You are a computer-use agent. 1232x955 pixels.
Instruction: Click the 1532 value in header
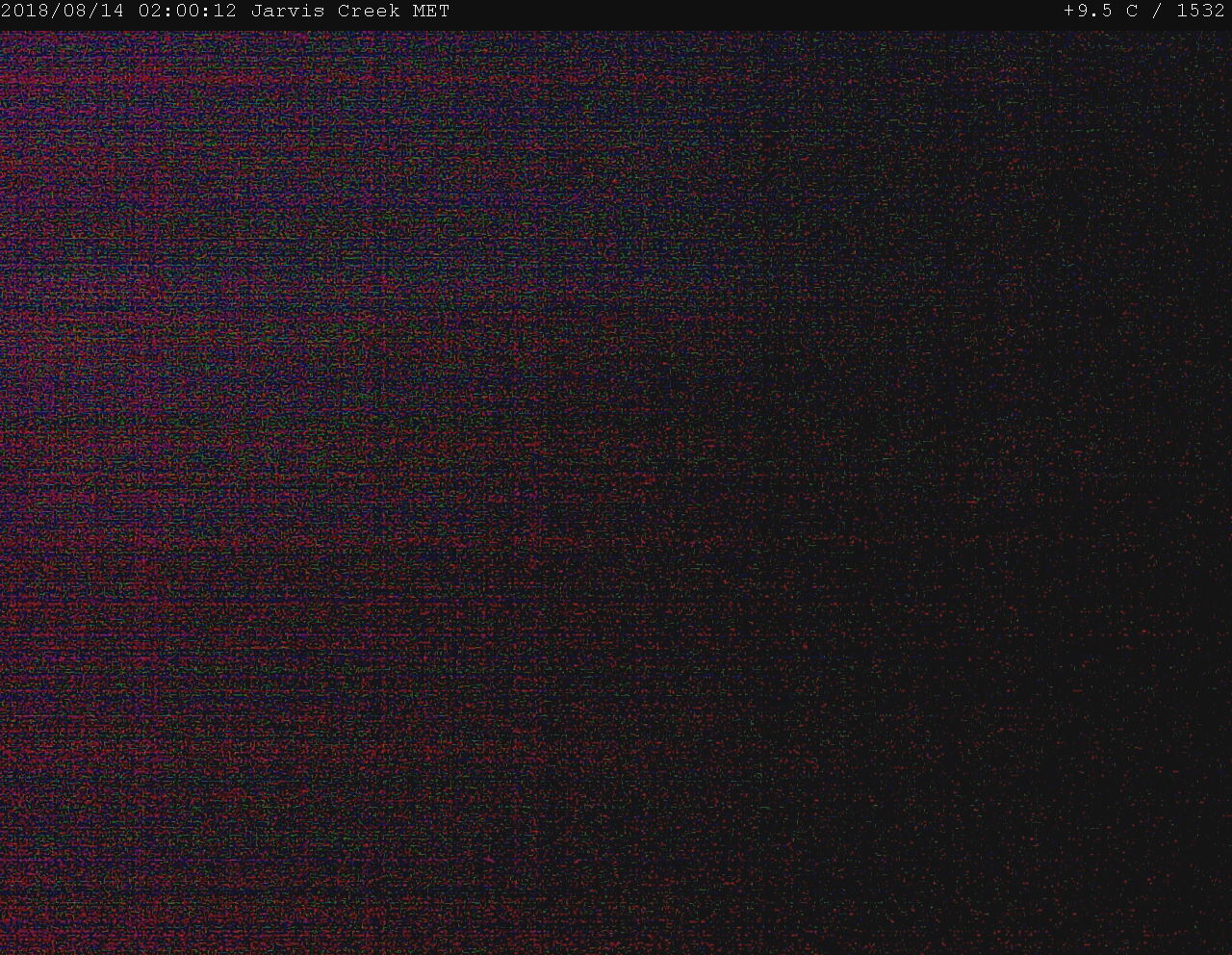point(1200,12)
